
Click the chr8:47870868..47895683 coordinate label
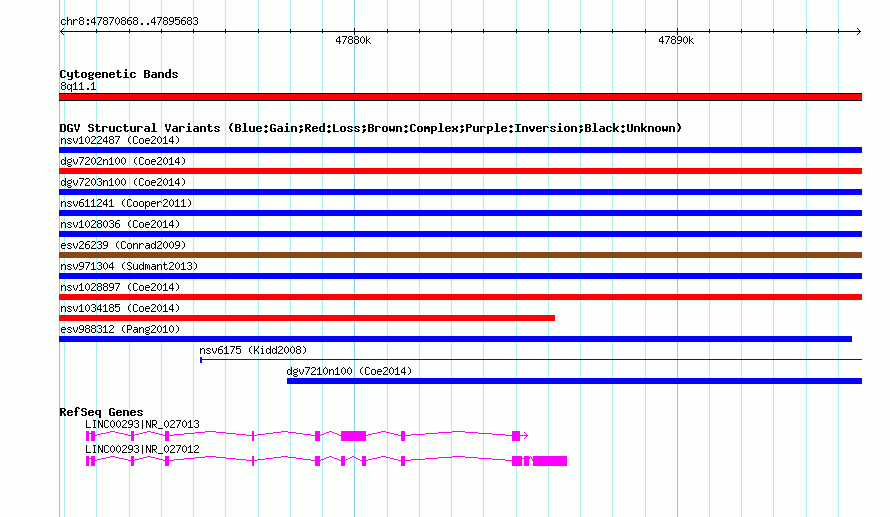[x=129, y=22]
